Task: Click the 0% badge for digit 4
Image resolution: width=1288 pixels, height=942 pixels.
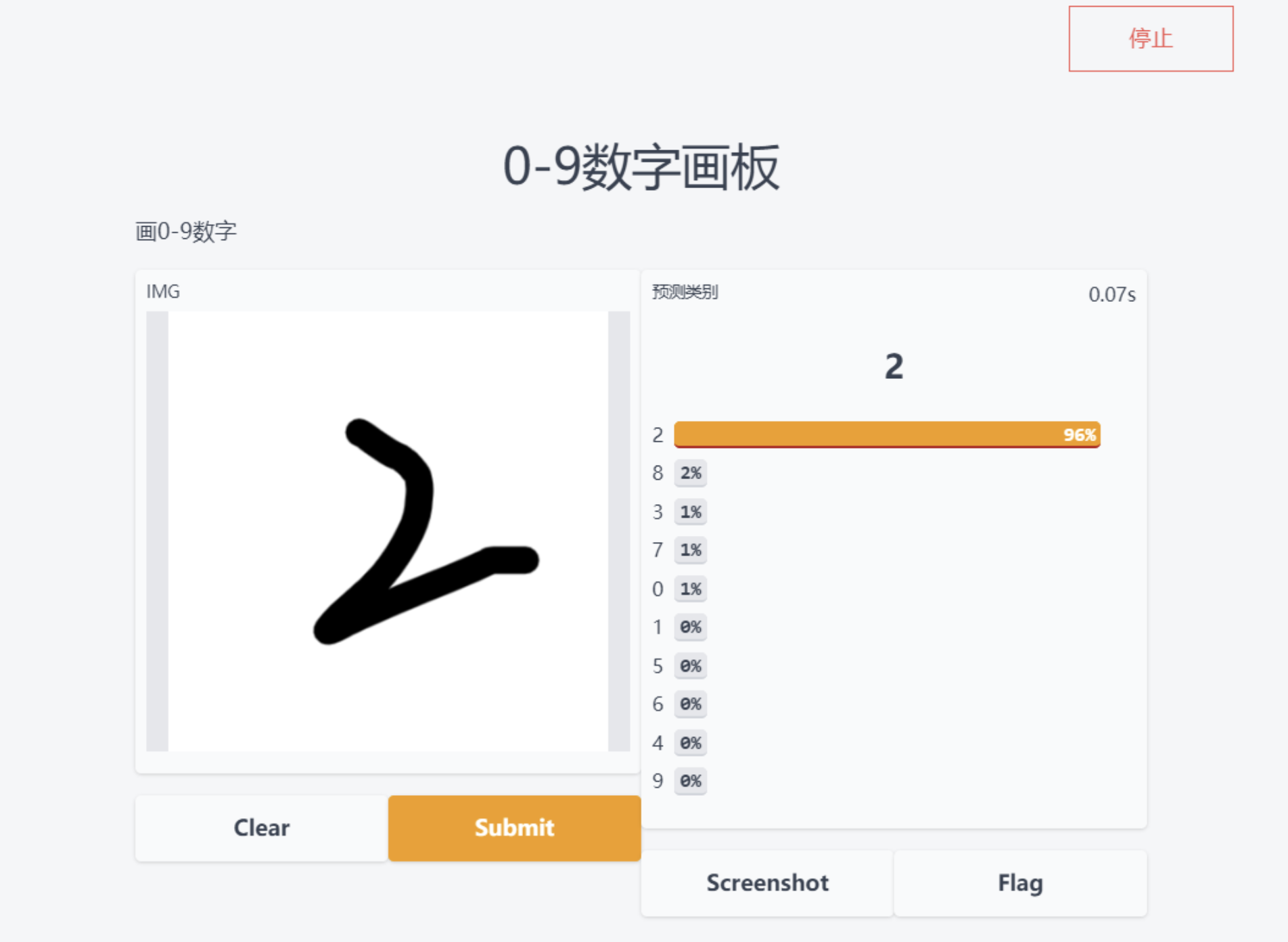Action: pyautogui.click(x=691, y=743)
